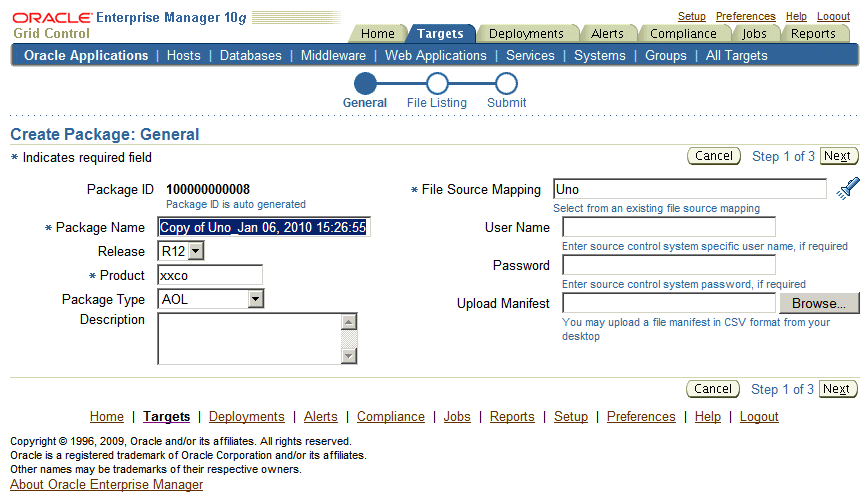Click the General step label
This screenshot has width=863, height=504.
pos(365,103)
